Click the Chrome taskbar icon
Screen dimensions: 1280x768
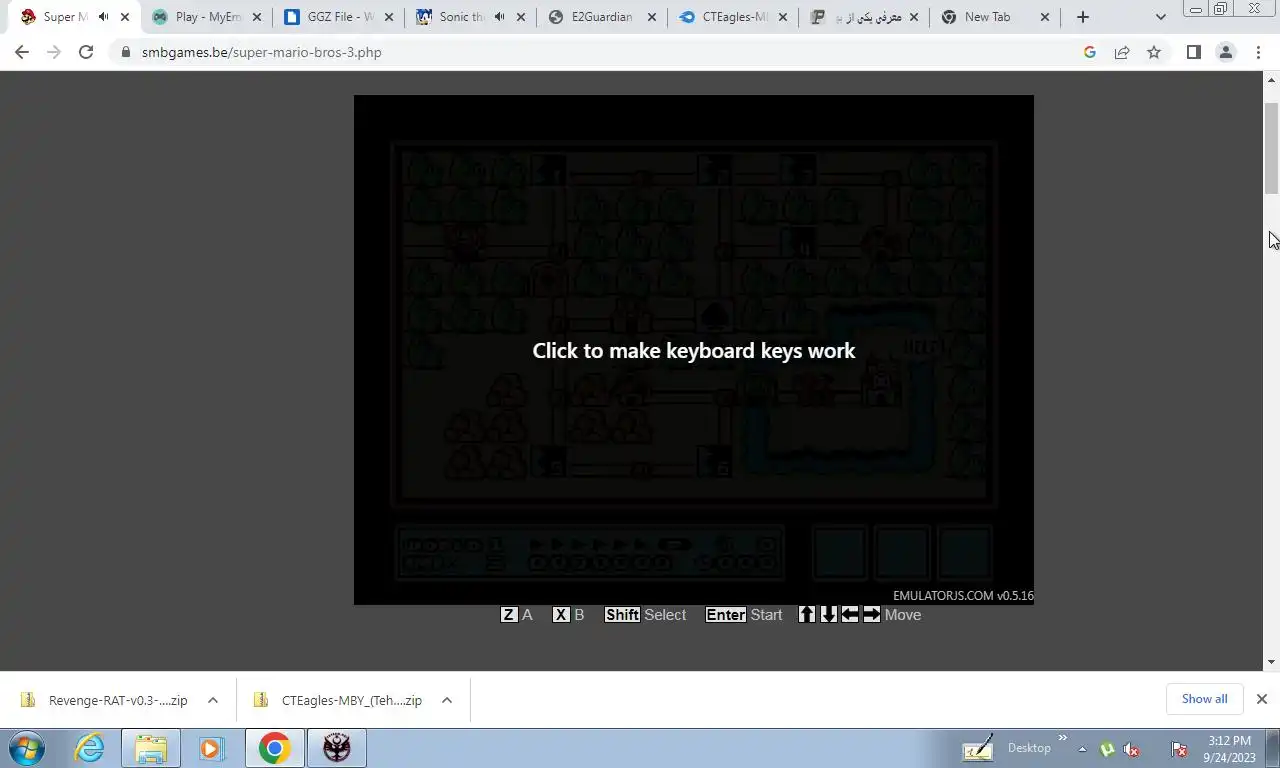tap(274, 748)
